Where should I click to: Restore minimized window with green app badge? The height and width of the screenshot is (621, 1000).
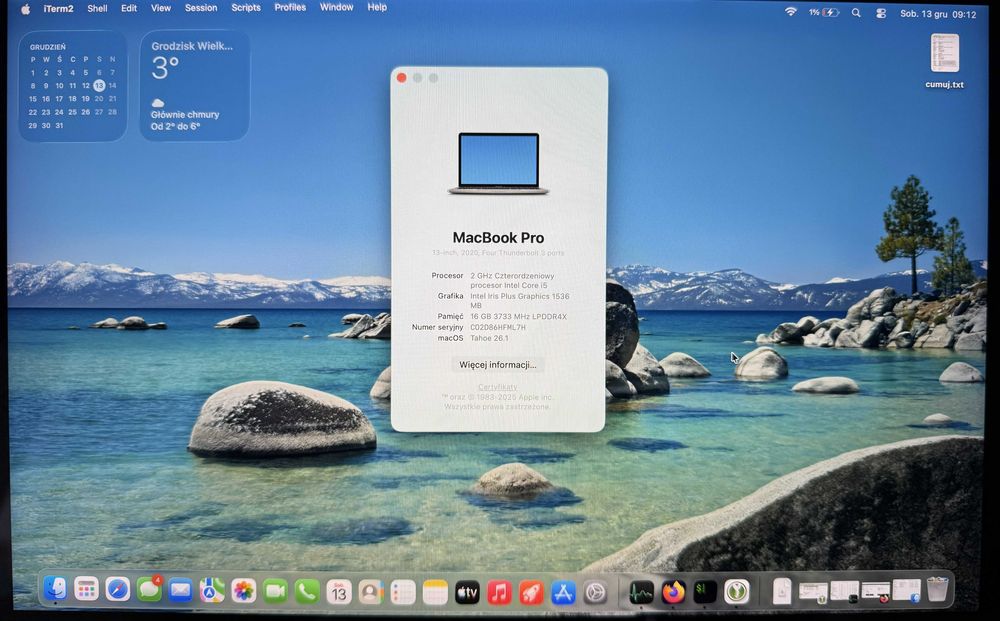[814, 592]
